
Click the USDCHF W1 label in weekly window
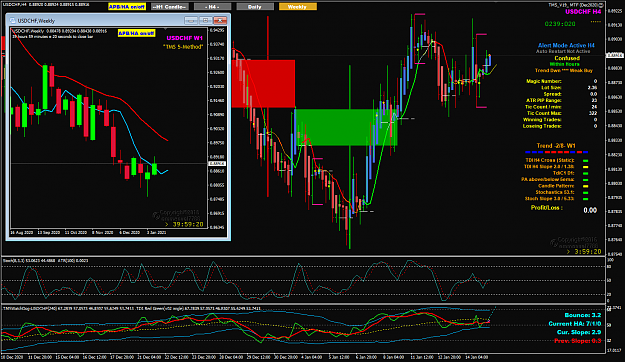coord(185,38)
